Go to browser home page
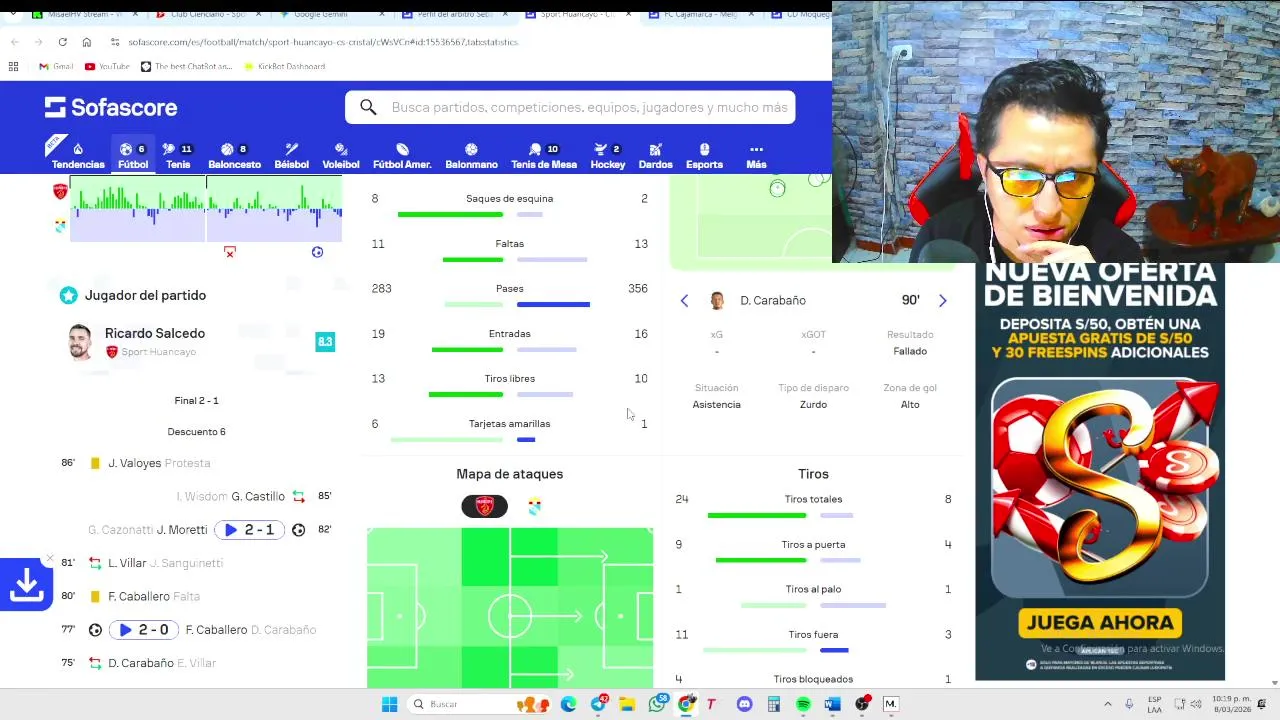Image resolution: width=1280 pixels, height=720 pixels. [x=87, y=42]
